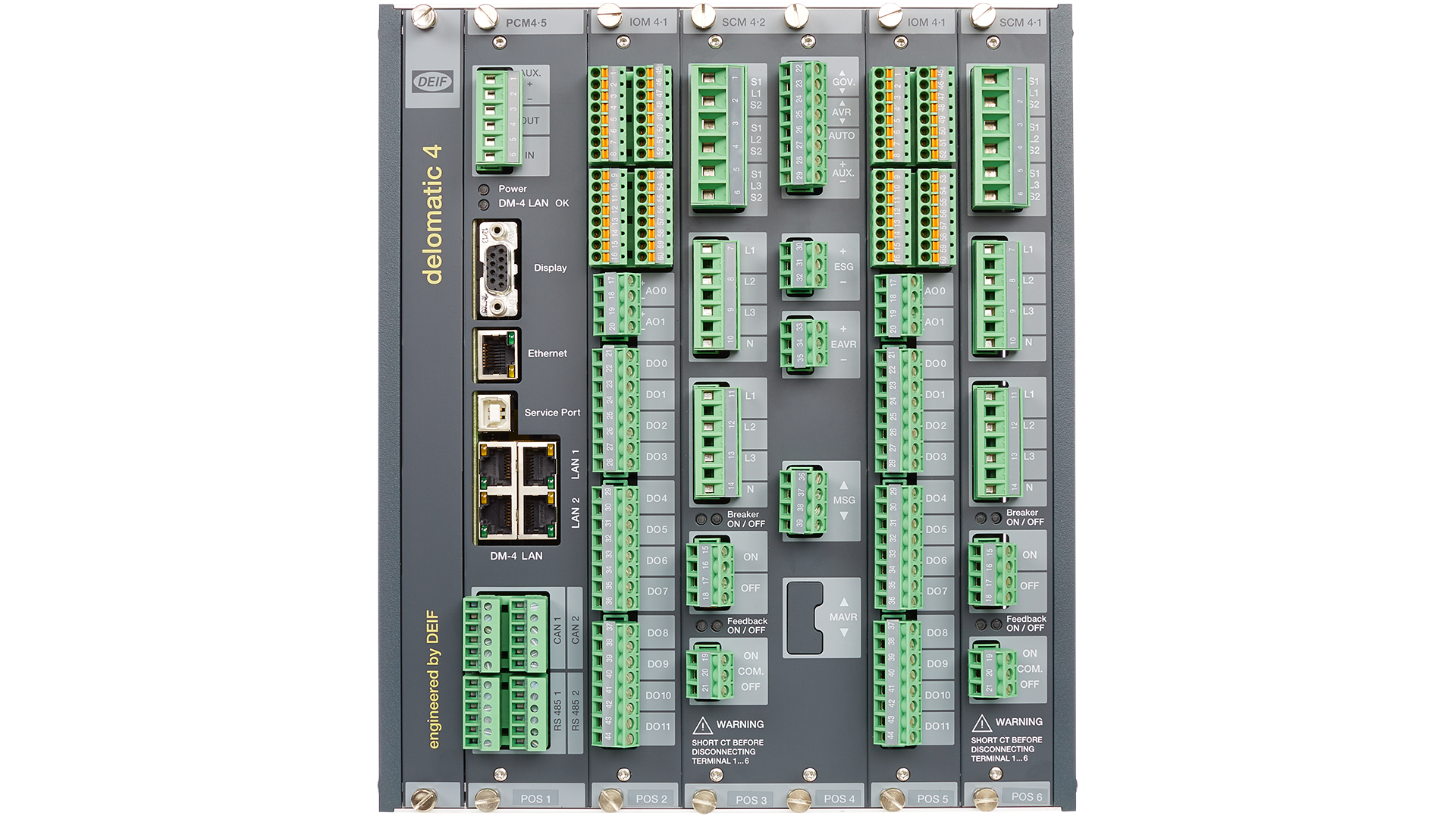The image size is (1456, 819).
Task: Click the CAN 1 terminal label
Action: click(557, 629)
